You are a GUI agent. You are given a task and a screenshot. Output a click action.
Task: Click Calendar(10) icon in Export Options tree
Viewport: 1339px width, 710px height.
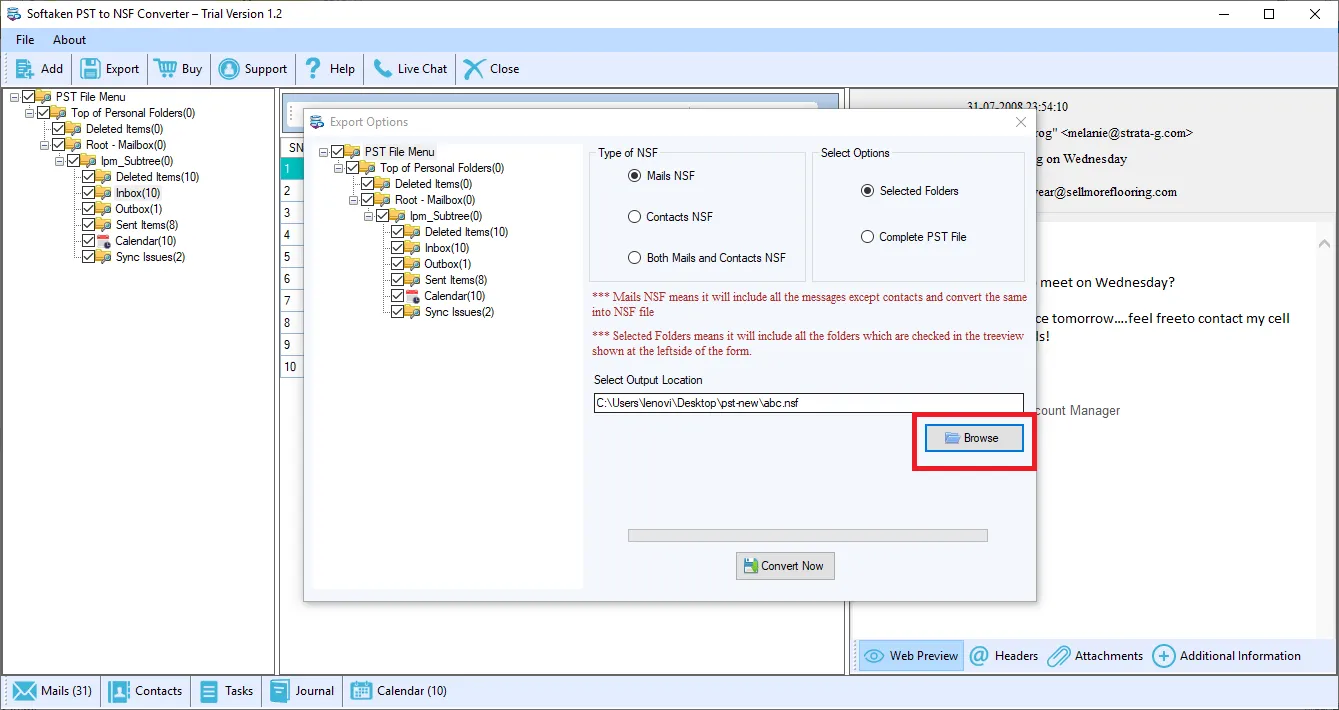click(413, 296)
